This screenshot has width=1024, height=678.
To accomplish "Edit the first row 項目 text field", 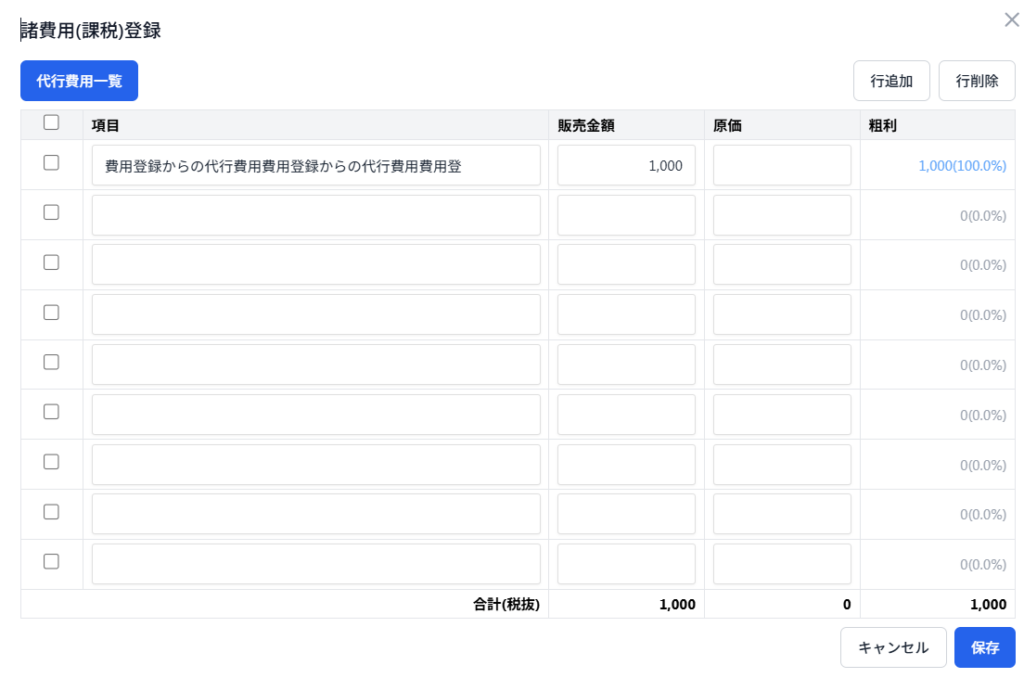I will coord(316,165).
